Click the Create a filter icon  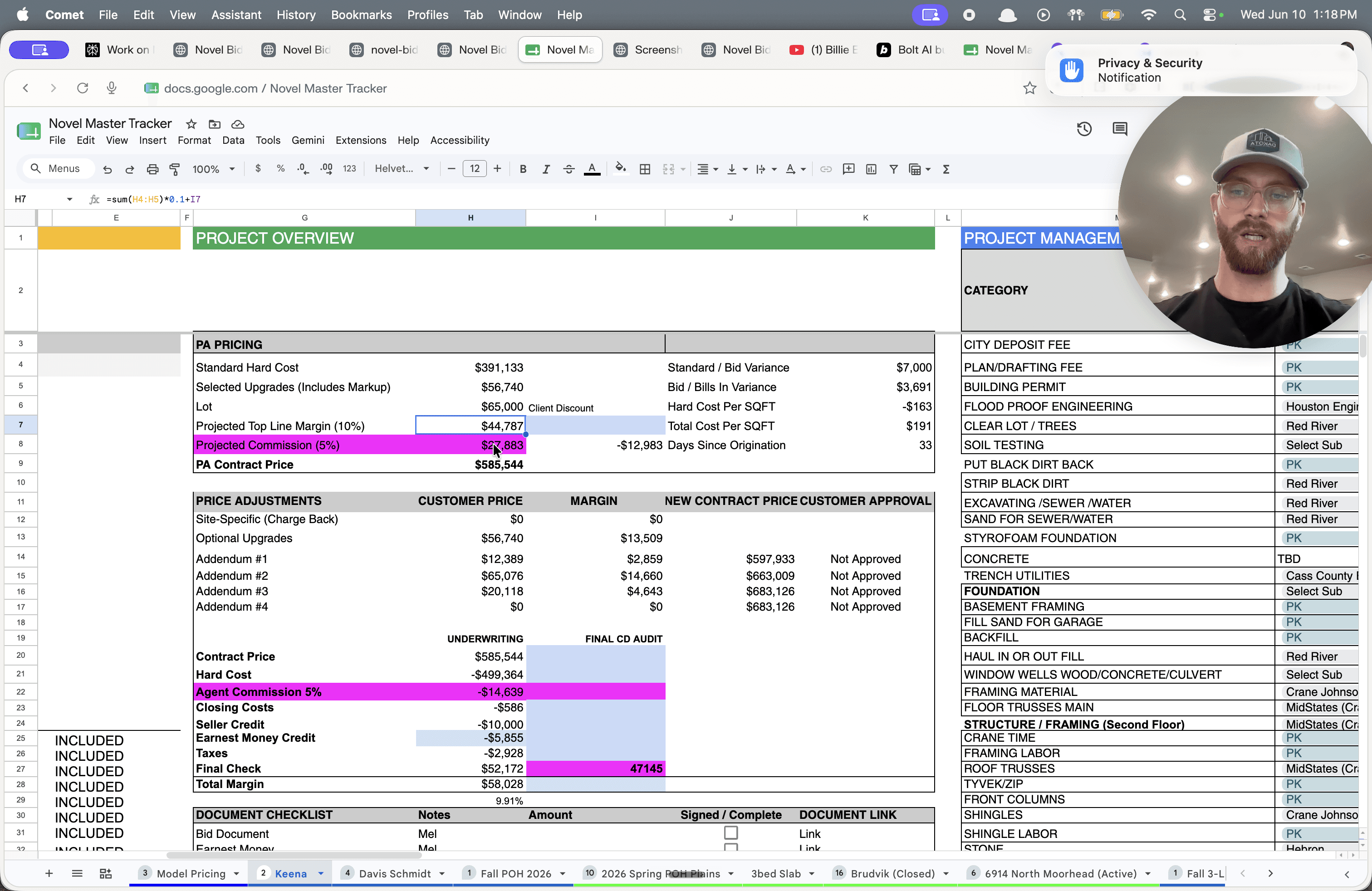893,169
